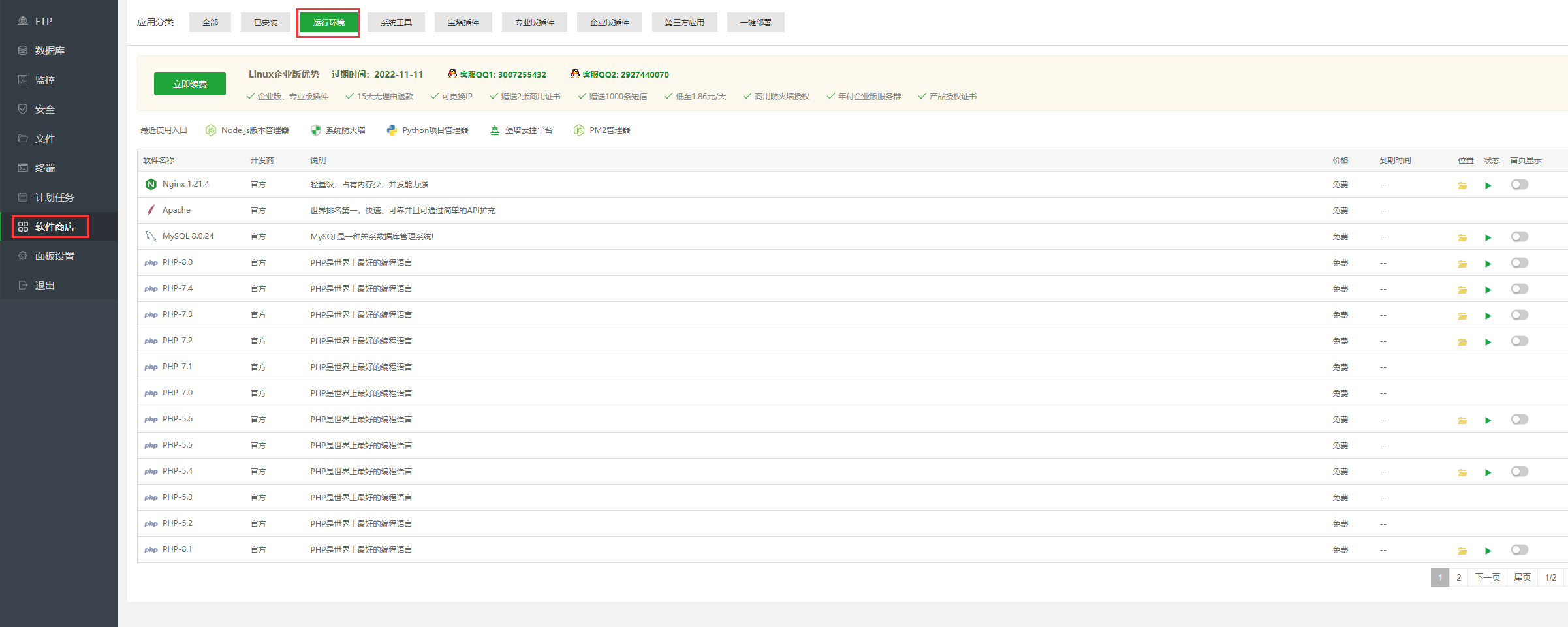Open the PHP-7.3 folder icon
Viewport: 1568px width, 627px height.
tap(1462, 316)
